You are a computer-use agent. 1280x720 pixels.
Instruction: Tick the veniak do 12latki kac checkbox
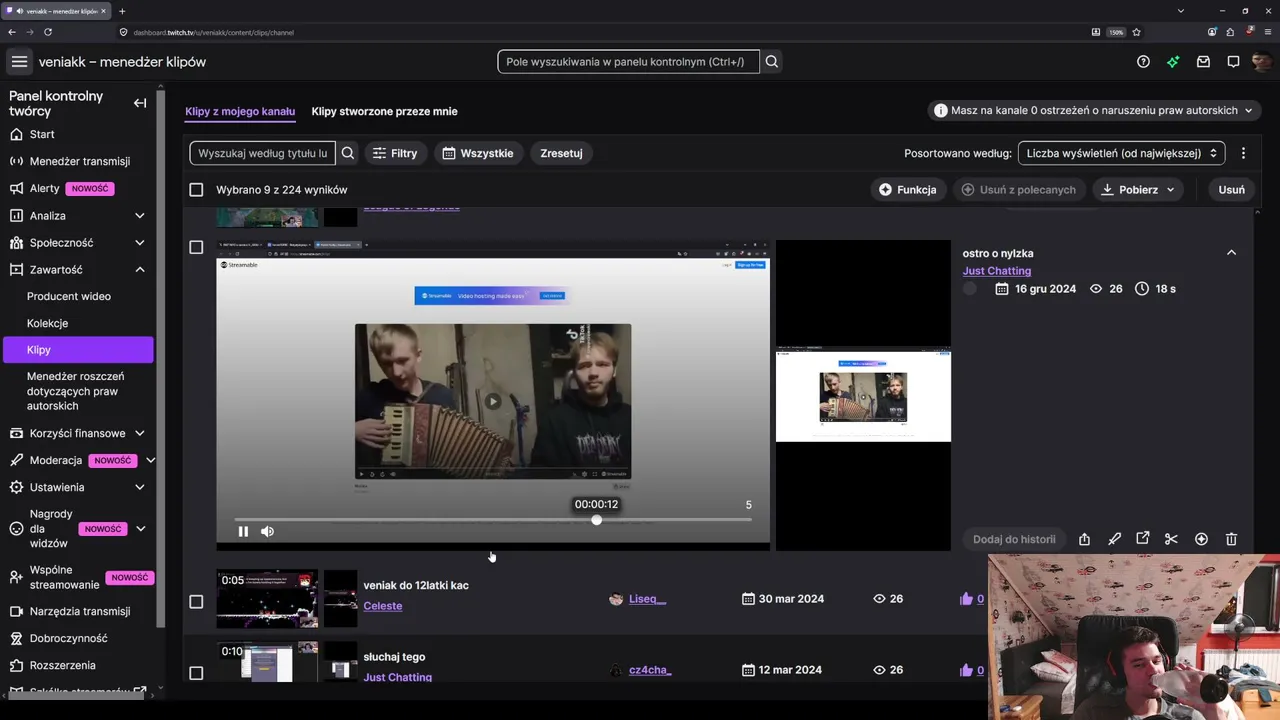click(x=196, y=602)
